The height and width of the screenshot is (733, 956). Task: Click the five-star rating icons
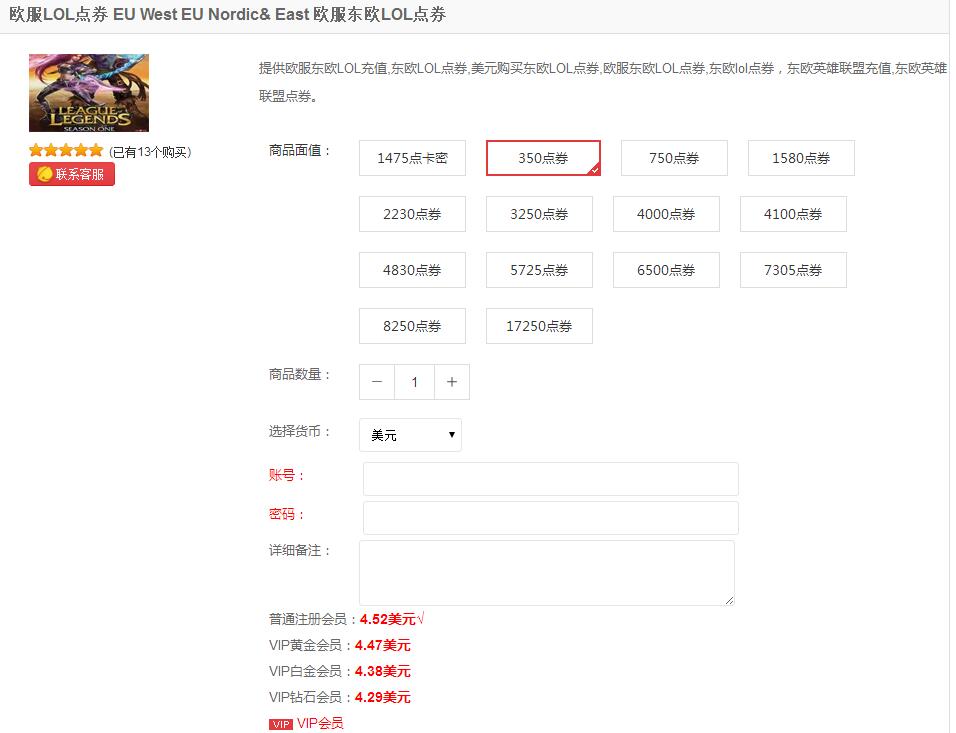point(66,151)
